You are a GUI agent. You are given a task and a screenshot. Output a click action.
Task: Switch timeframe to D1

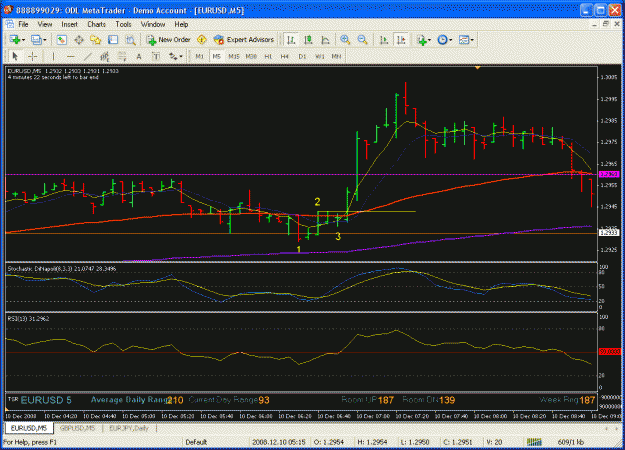(302, 57)
